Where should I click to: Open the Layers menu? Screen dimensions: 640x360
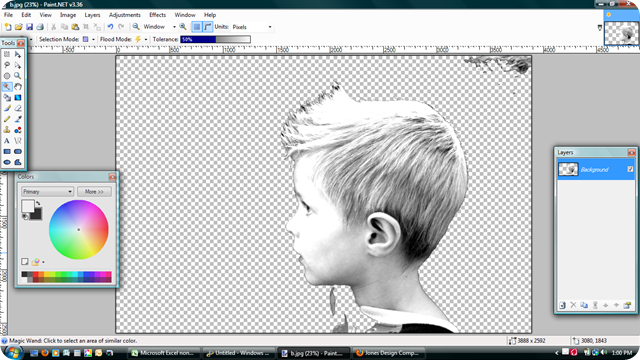(92, 15)
